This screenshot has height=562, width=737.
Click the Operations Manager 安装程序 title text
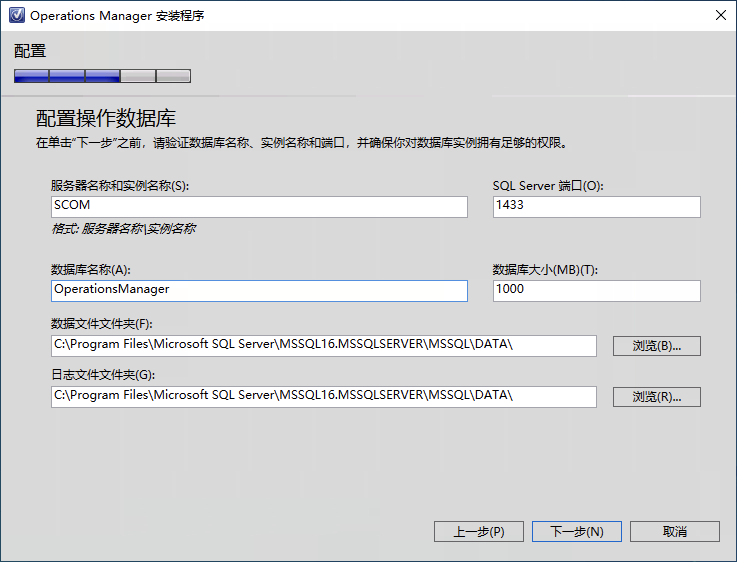[x=117, y=16]
